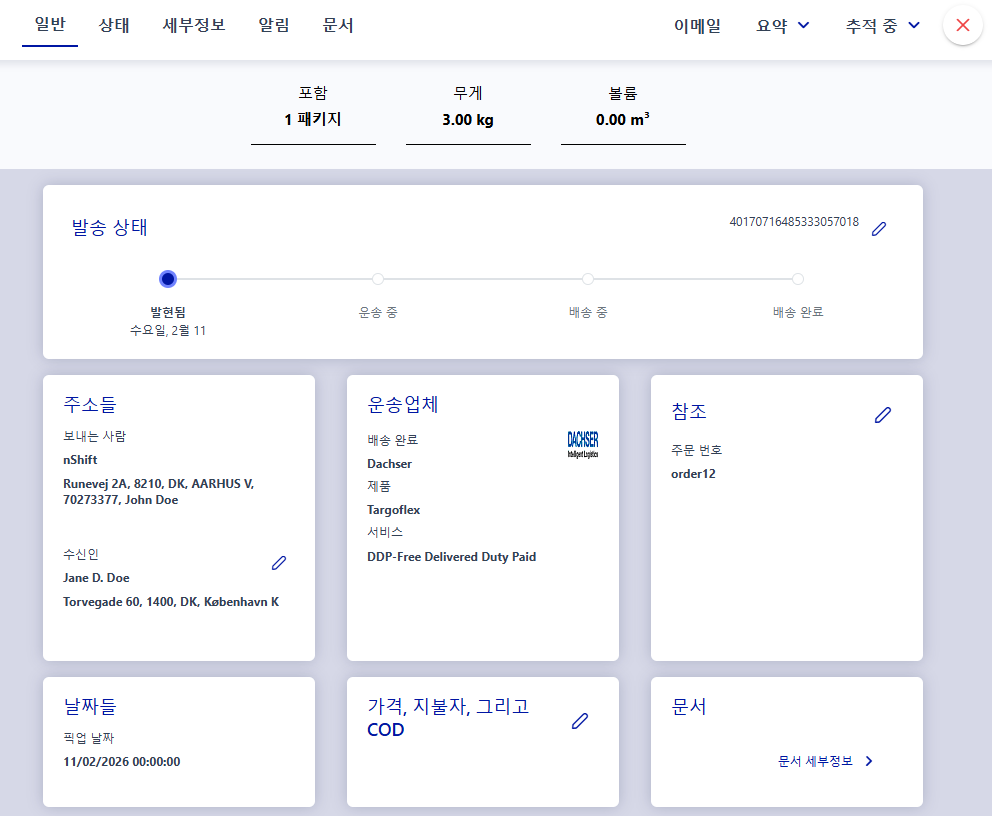This screenshot has height=816, width=992.
Task: Edit the shipment tracking number pencil icon
Action: (879, 229)
